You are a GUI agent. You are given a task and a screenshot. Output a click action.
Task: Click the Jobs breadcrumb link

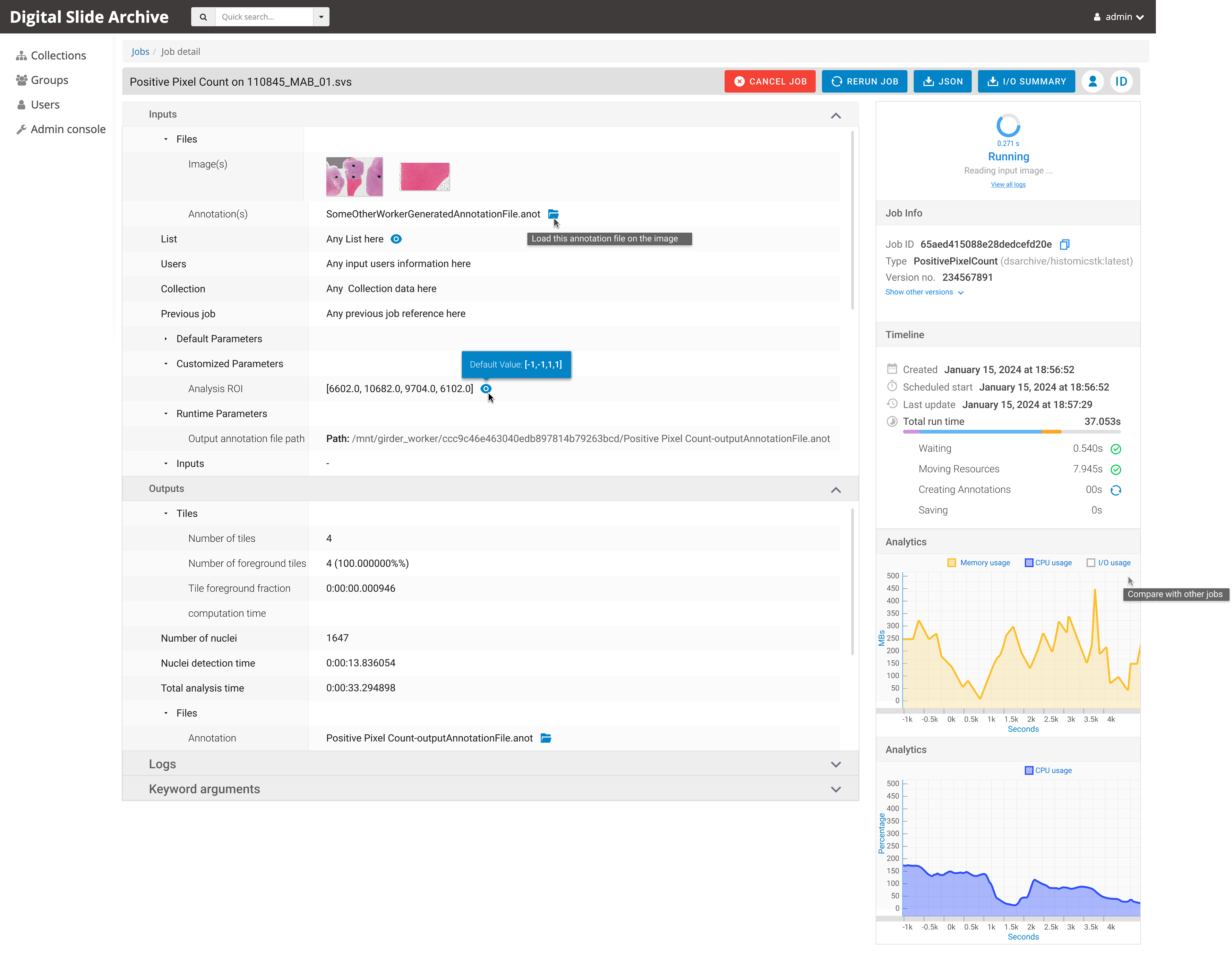140,51
